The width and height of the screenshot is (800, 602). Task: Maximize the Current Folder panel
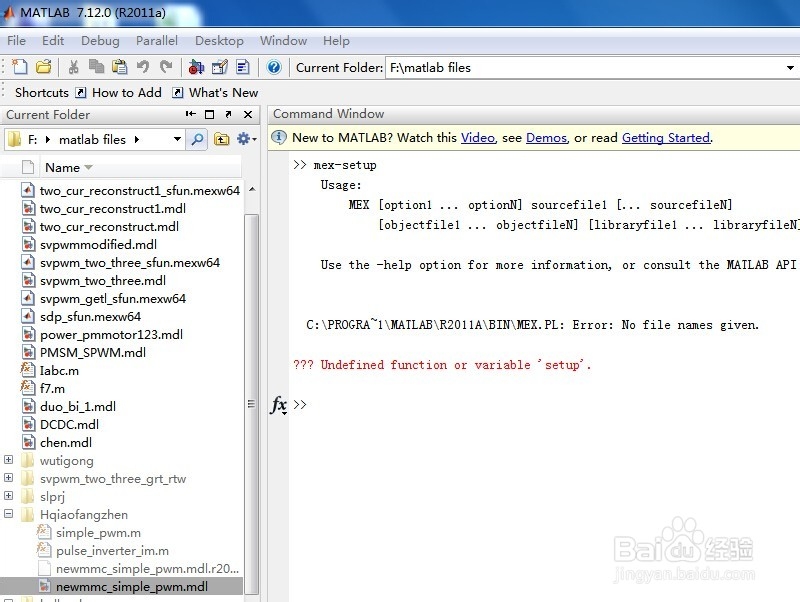click(209, 114)
